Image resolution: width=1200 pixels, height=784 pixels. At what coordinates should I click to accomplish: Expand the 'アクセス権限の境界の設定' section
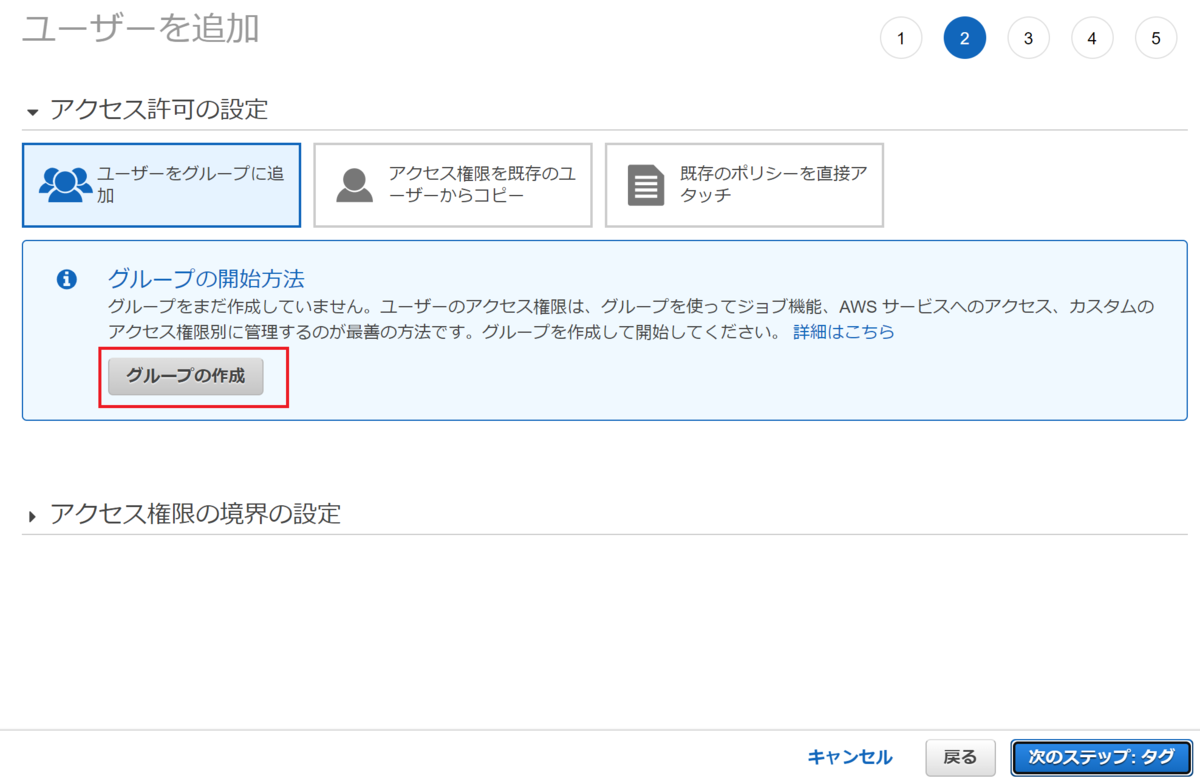click(184, 515)
